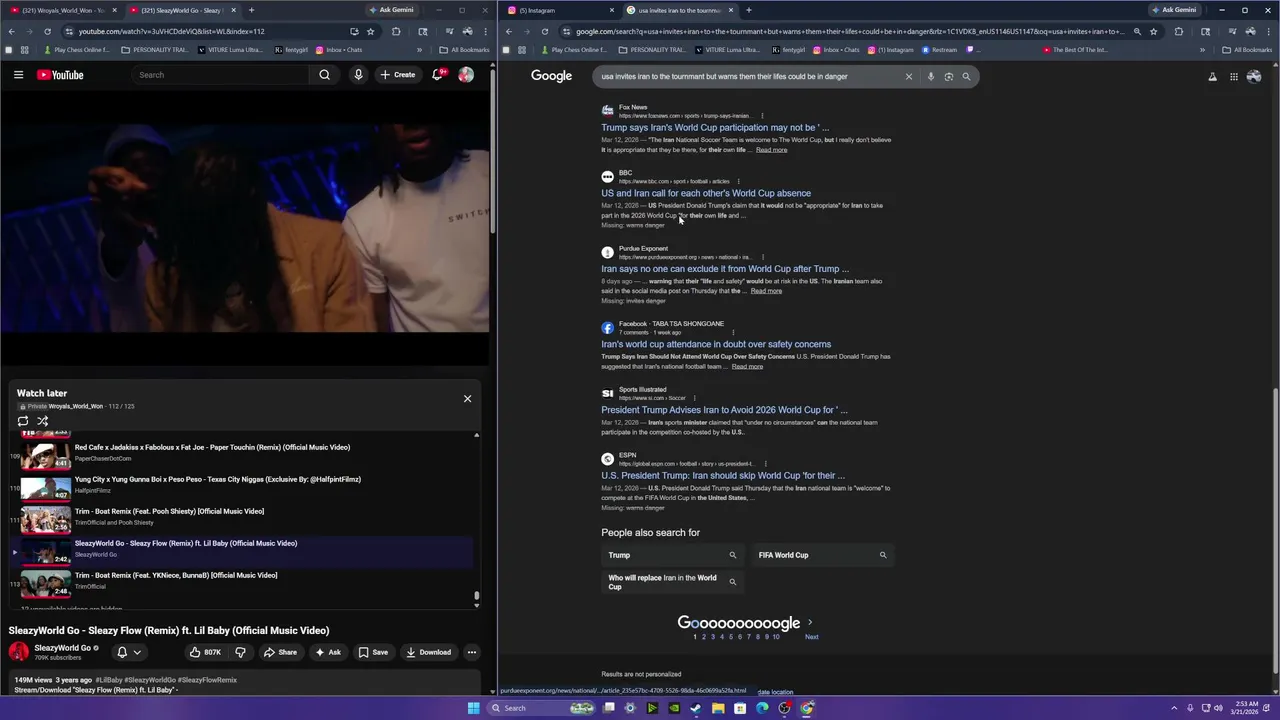
Task: Open the channel notification bell dropdown
Action: click(x=129, y=652)
